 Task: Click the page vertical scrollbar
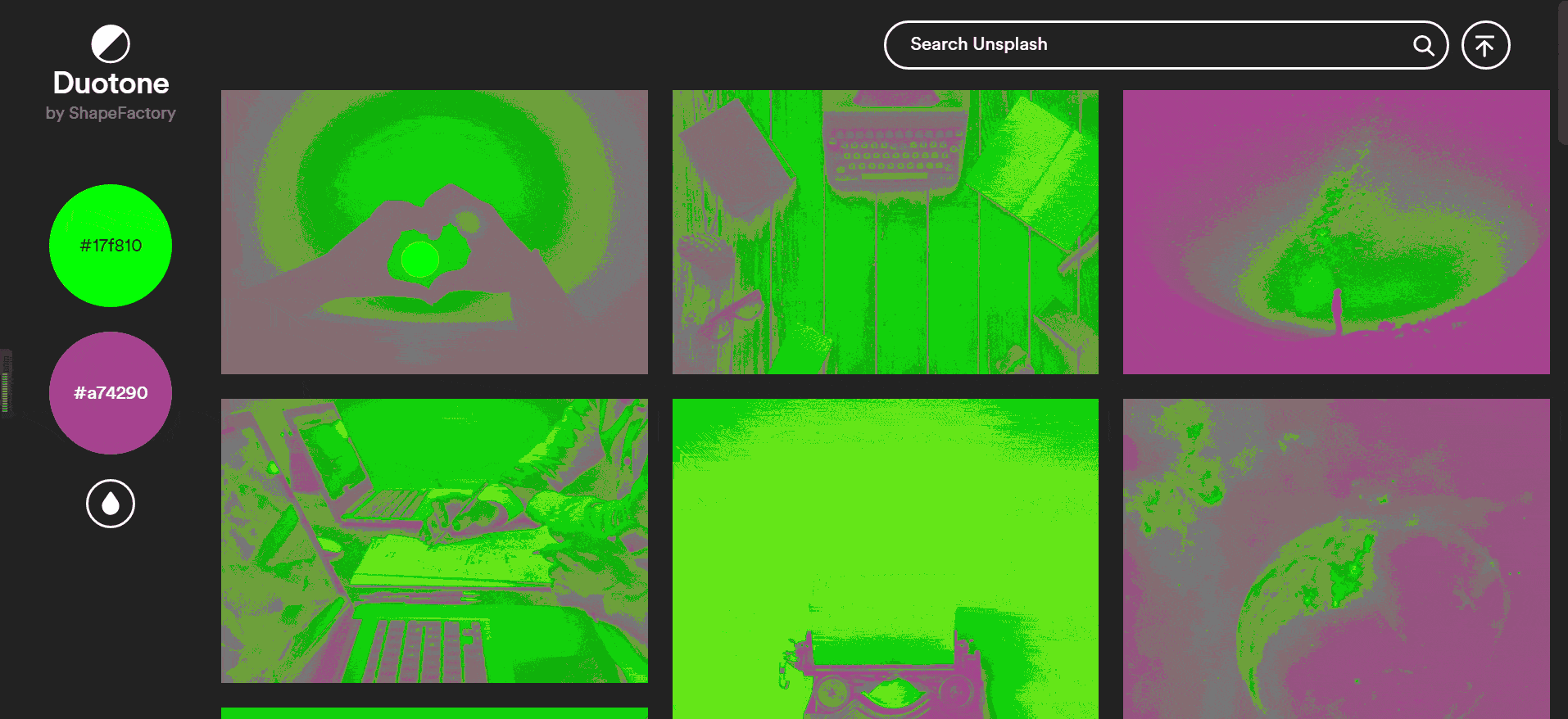pyautogui.click(x=1562, y=74)
